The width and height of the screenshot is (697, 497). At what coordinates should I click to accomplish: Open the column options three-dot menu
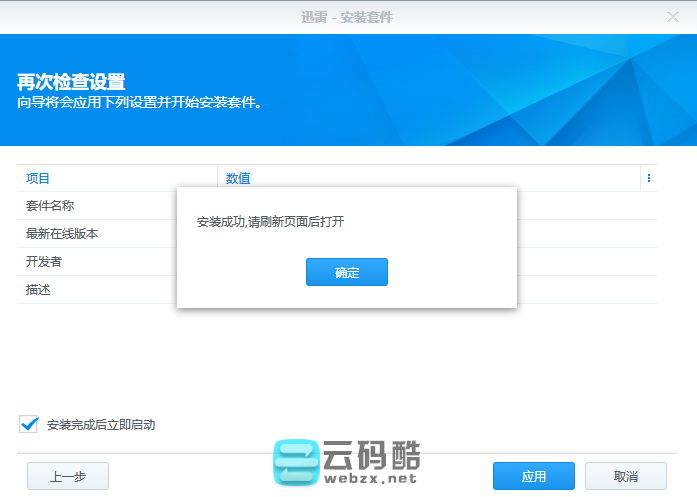[x=648, y=178]
